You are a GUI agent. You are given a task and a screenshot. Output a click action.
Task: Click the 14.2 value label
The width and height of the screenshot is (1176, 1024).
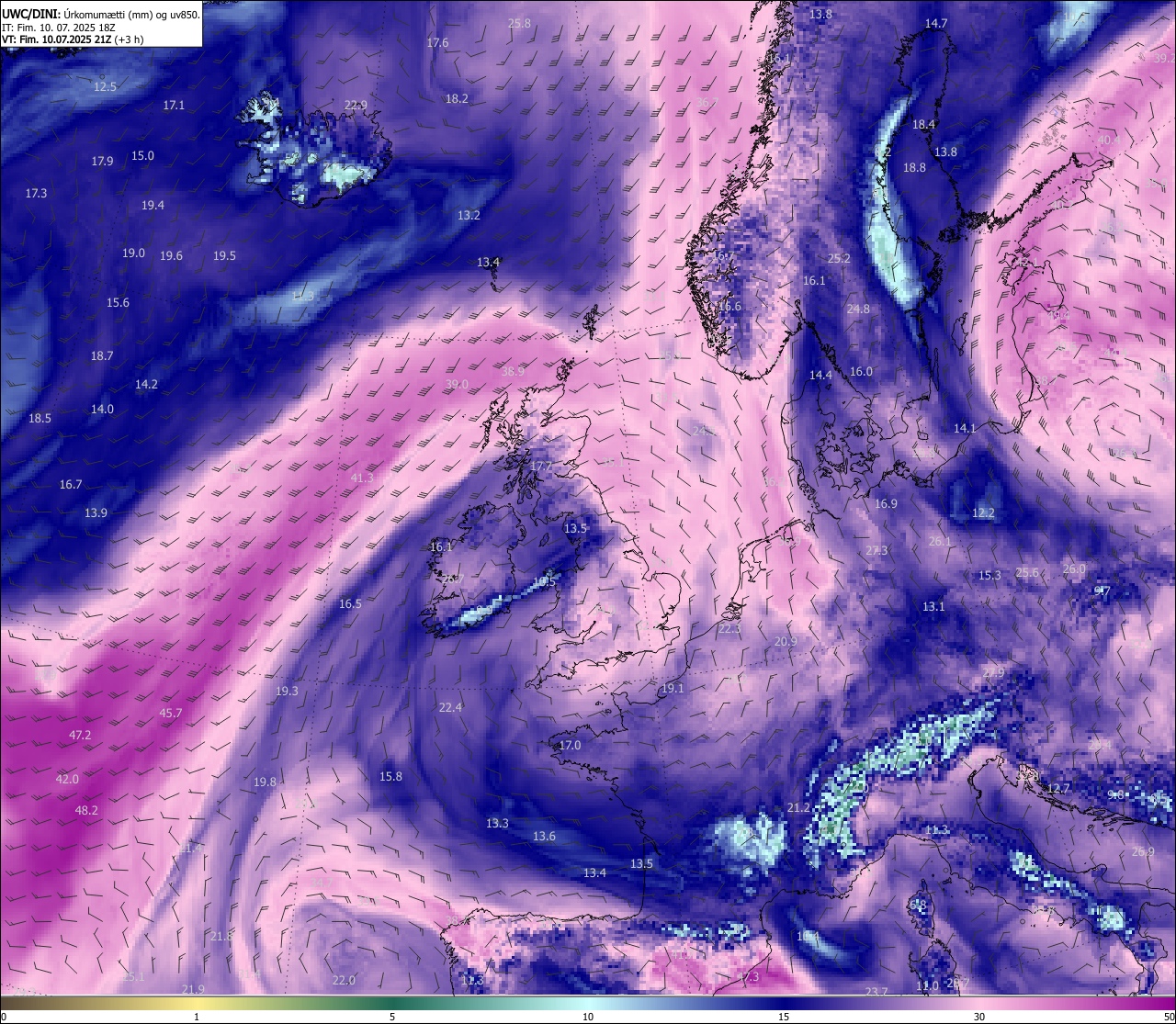[x=146, y=384]
